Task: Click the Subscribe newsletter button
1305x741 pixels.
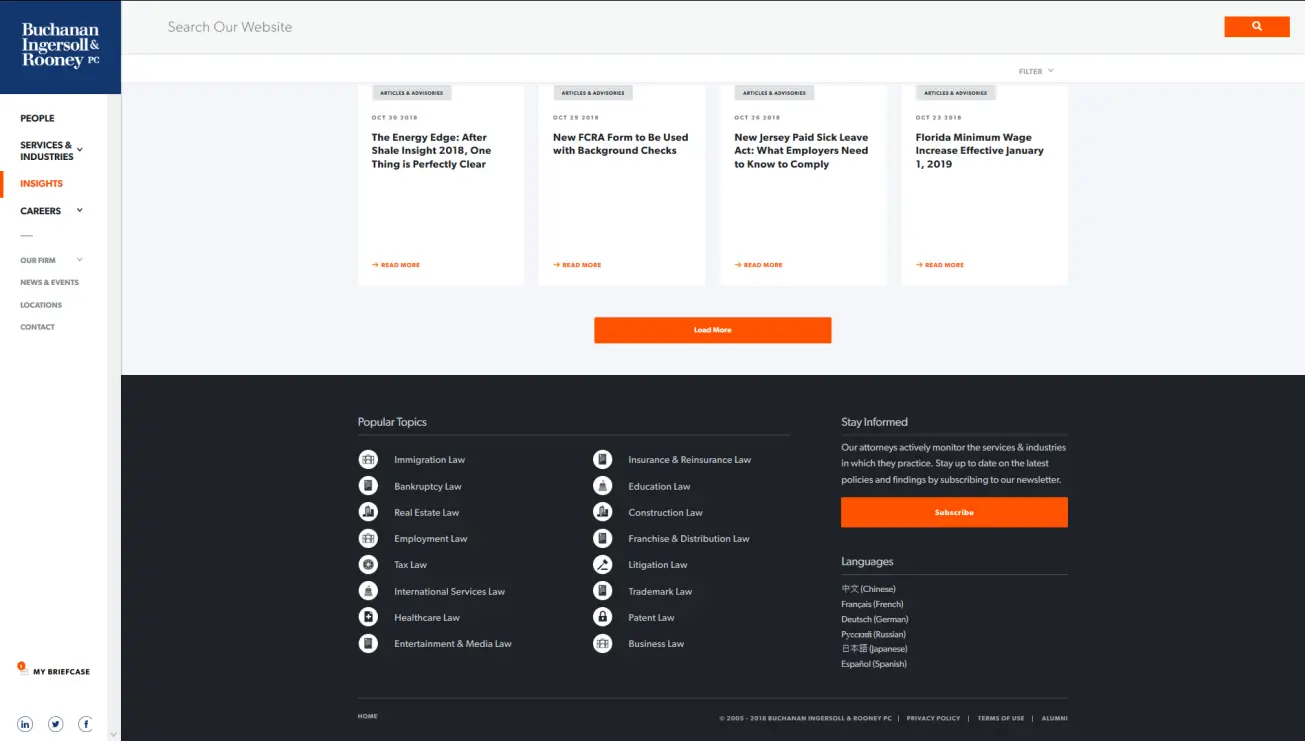Action: click(954, 512)
